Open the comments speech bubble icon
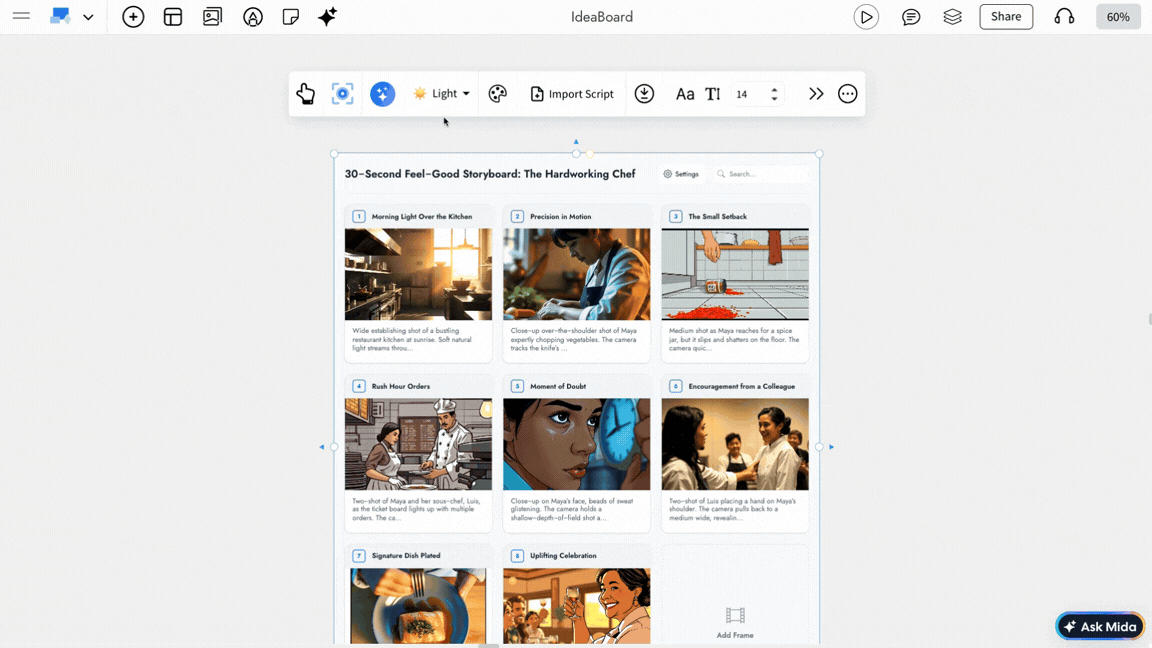This screenshot has height=648, width=1152. (911, 17)
